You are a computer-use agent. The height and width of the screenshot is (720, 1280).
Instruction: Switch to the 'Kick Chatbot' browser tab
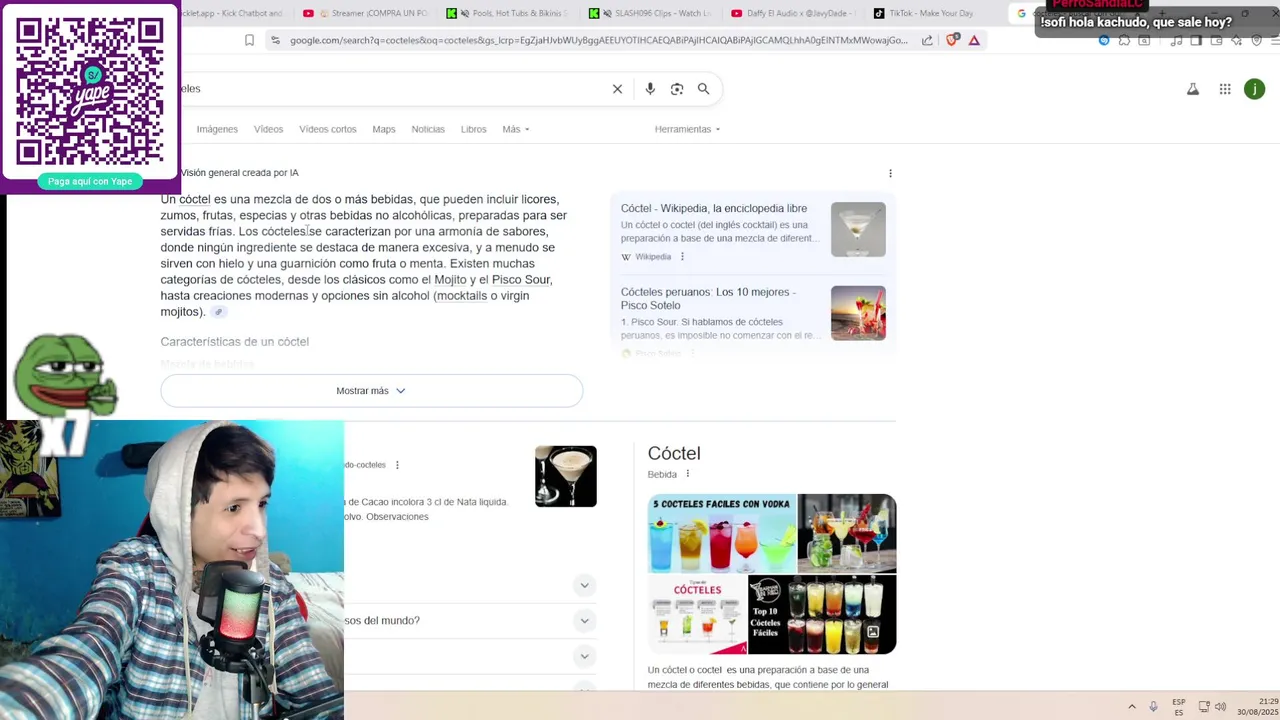coord(237,13)
